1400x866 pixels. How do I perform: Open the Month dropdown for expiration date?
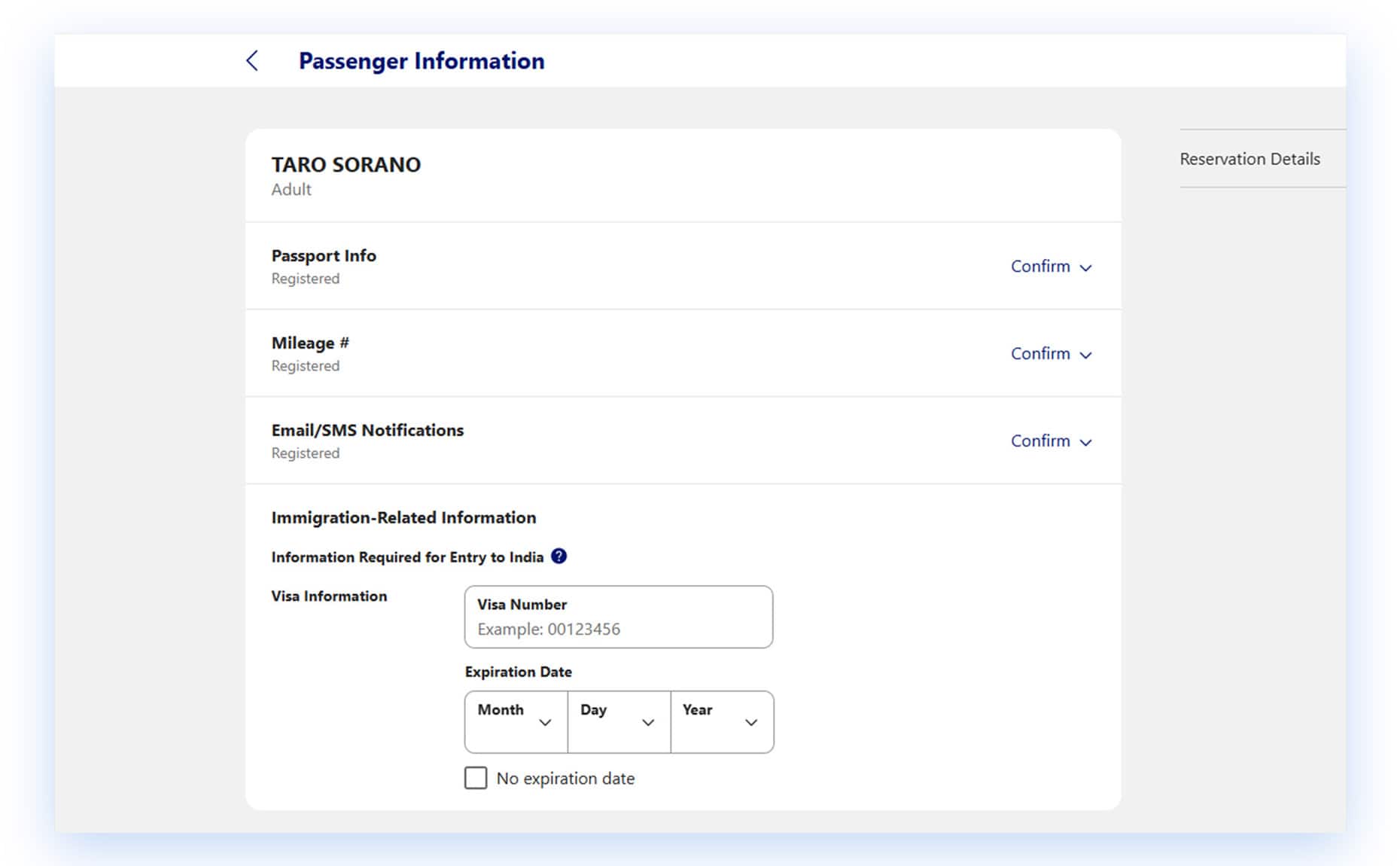[x=516, y=722]
